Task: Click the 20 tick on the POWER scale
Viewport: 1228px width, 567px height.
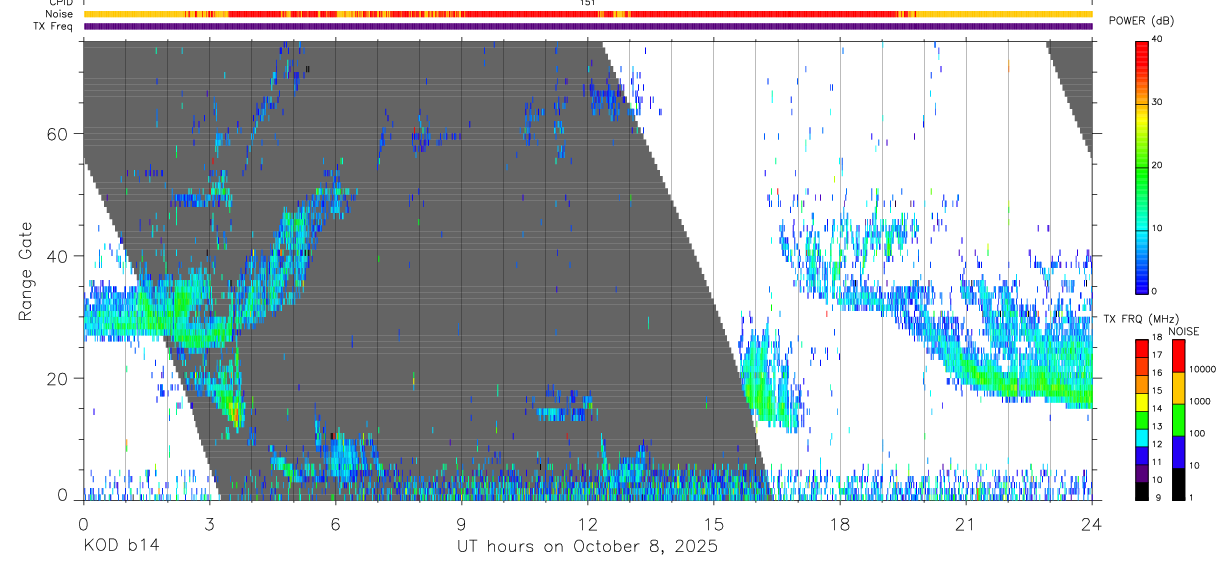Action: click(x=1157, y=165)
